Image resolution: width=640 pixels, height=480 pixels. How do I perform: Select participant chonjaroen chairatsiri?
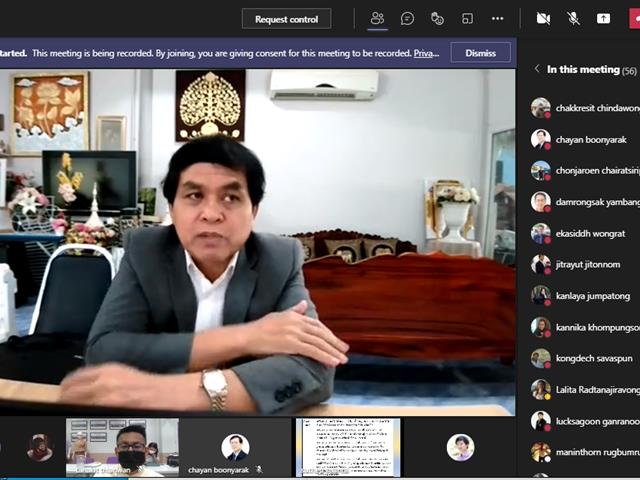point(584,171)
